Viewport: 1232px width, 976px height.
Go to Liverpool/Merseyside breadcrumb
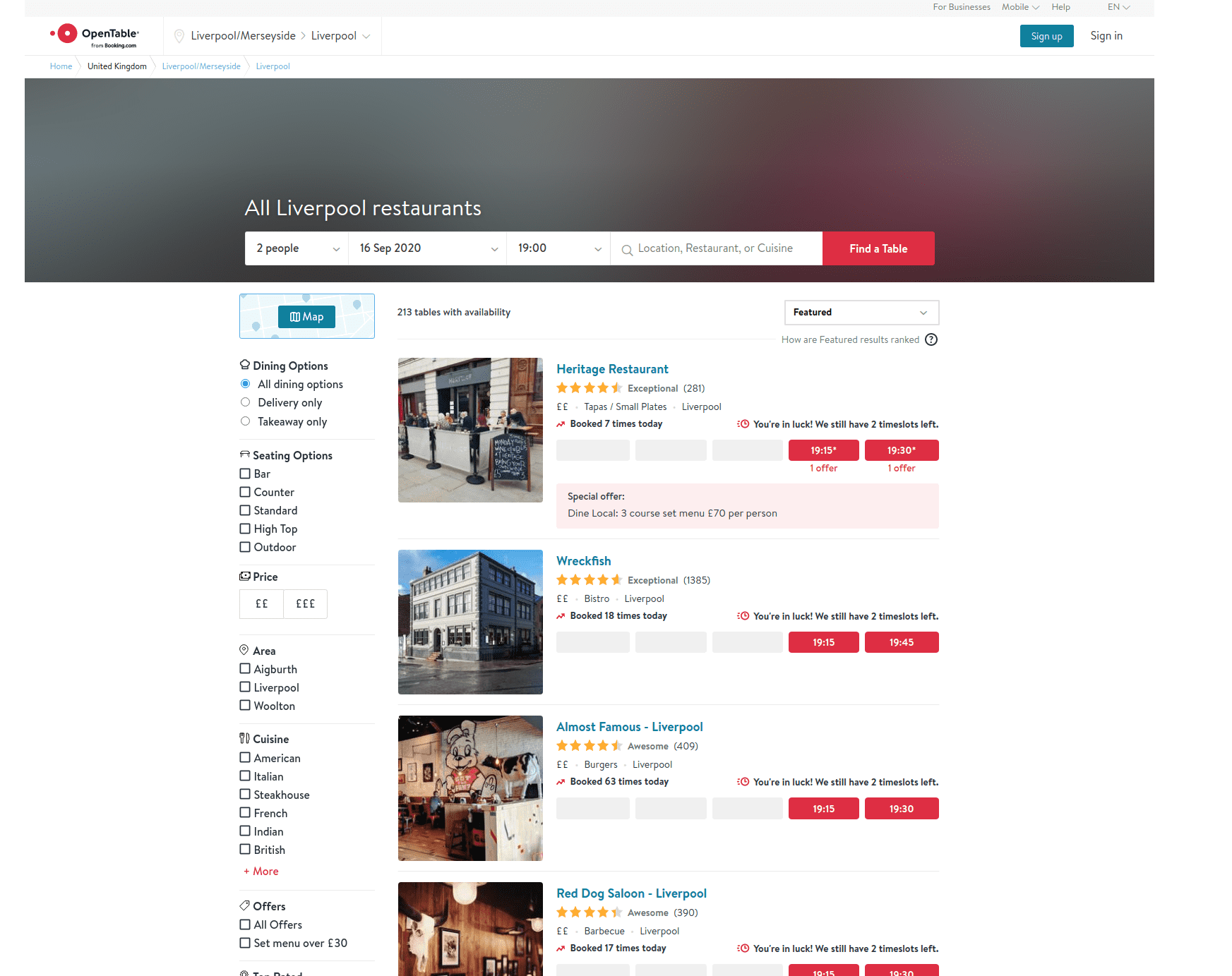pyautogui.click(x=201, y=66)
